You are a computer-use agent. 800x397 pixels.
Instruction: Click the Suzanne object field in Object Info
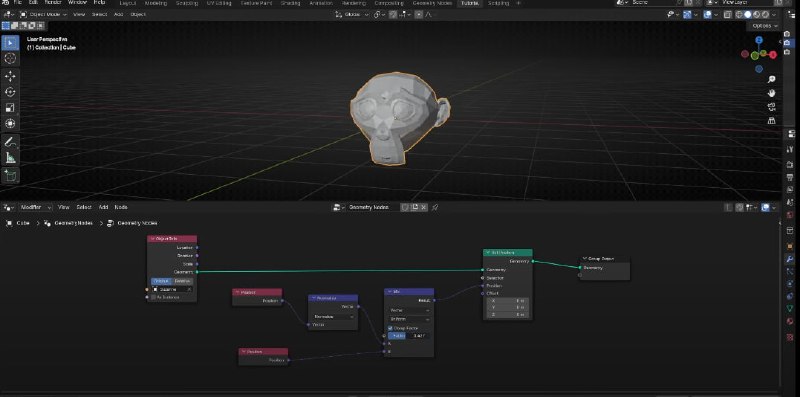(172, 289)
